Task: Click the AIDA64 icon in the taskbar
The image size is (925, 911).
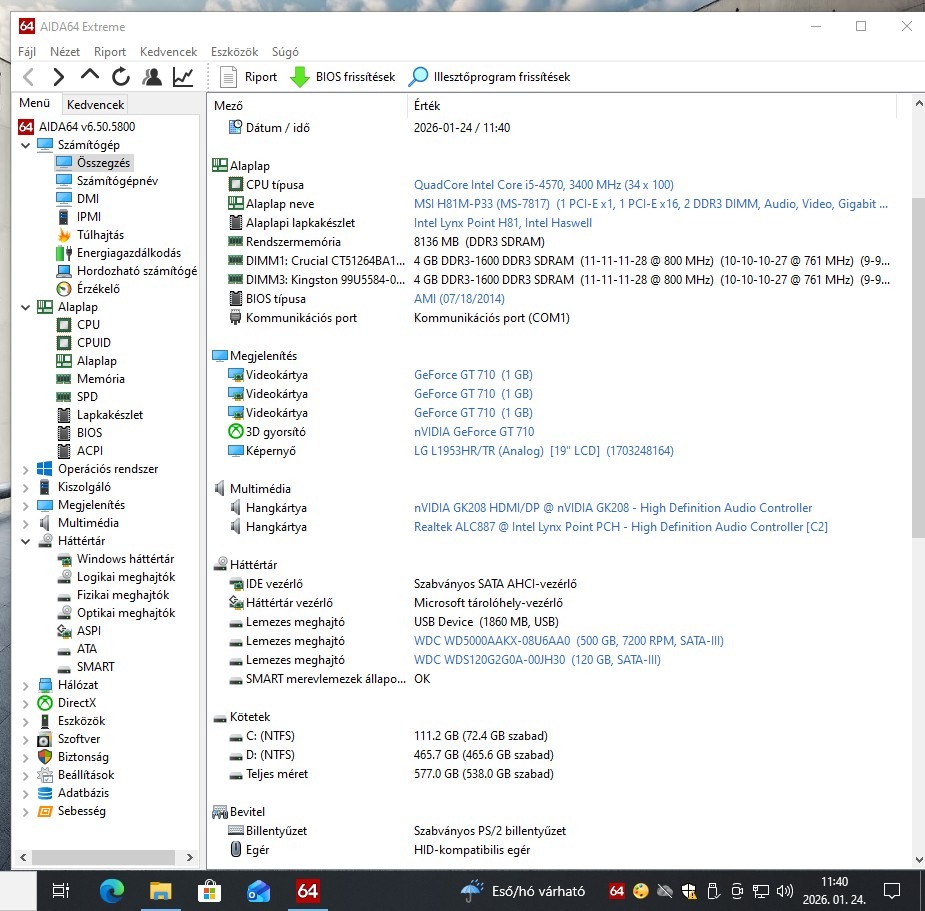Action: click(306, 889)
